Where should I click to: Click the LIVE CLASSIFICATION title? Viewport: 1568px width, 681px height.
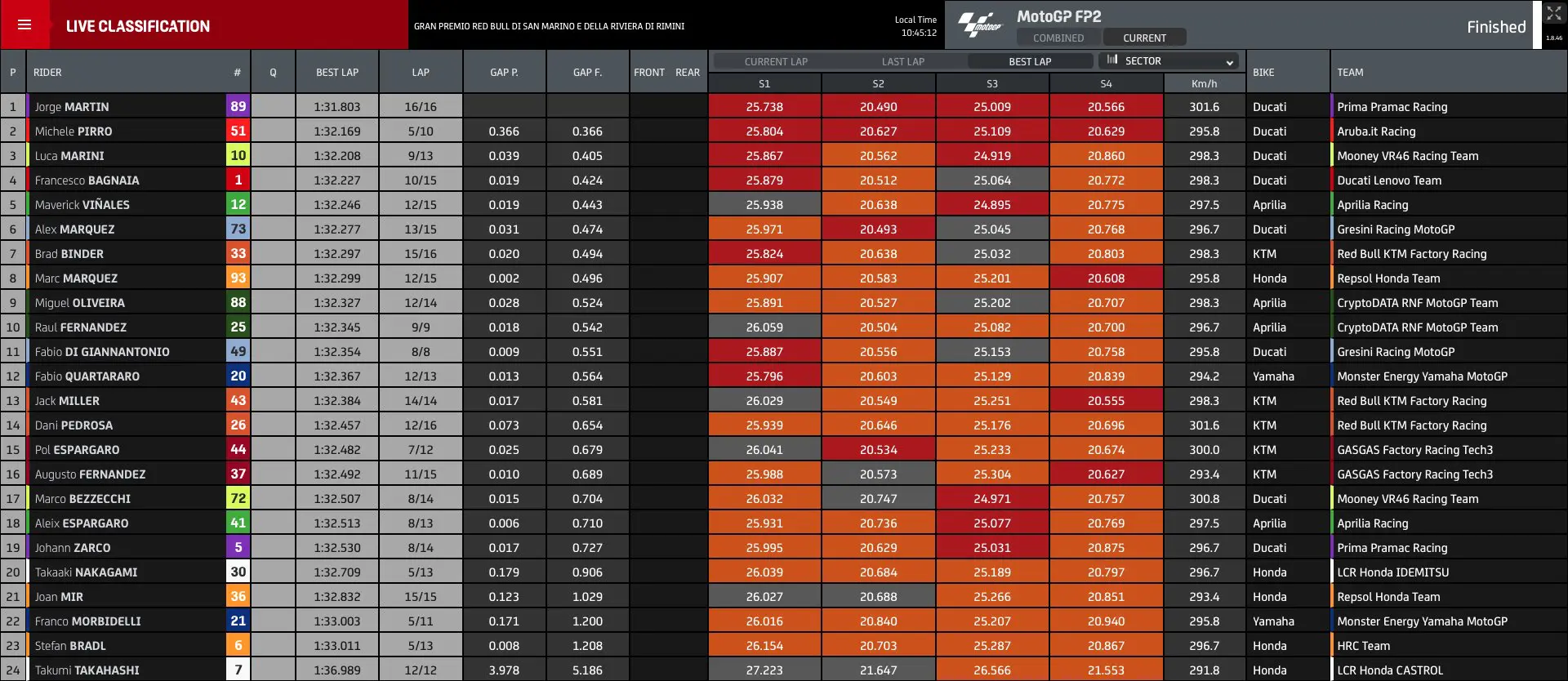click(137, 26)
